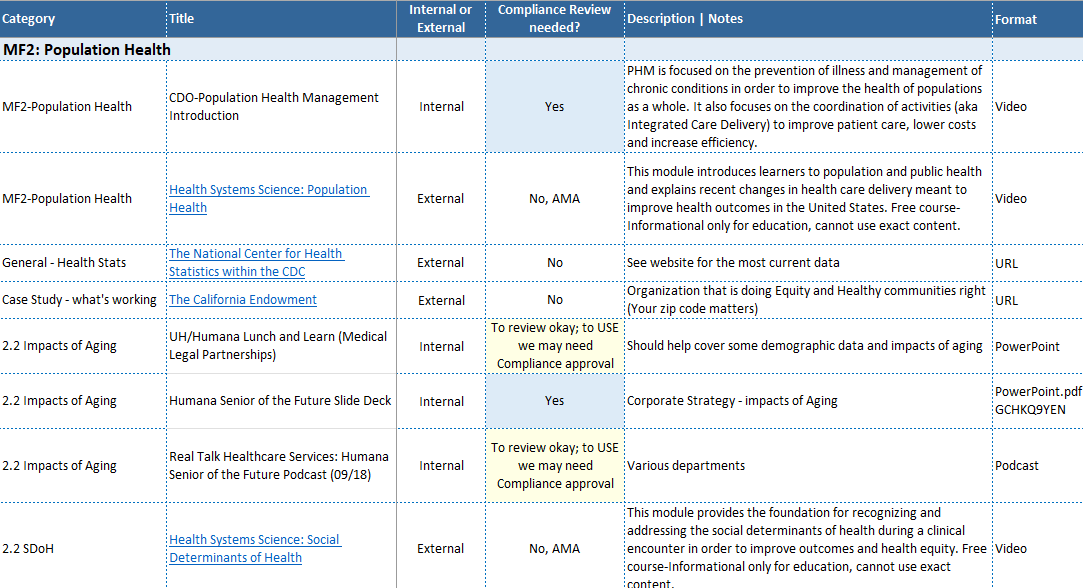1083x588 pixels.
Task: Select the Corporate Strategy - impacts of Aging cell
Action: pyautogui.click(x=808, y=401)
